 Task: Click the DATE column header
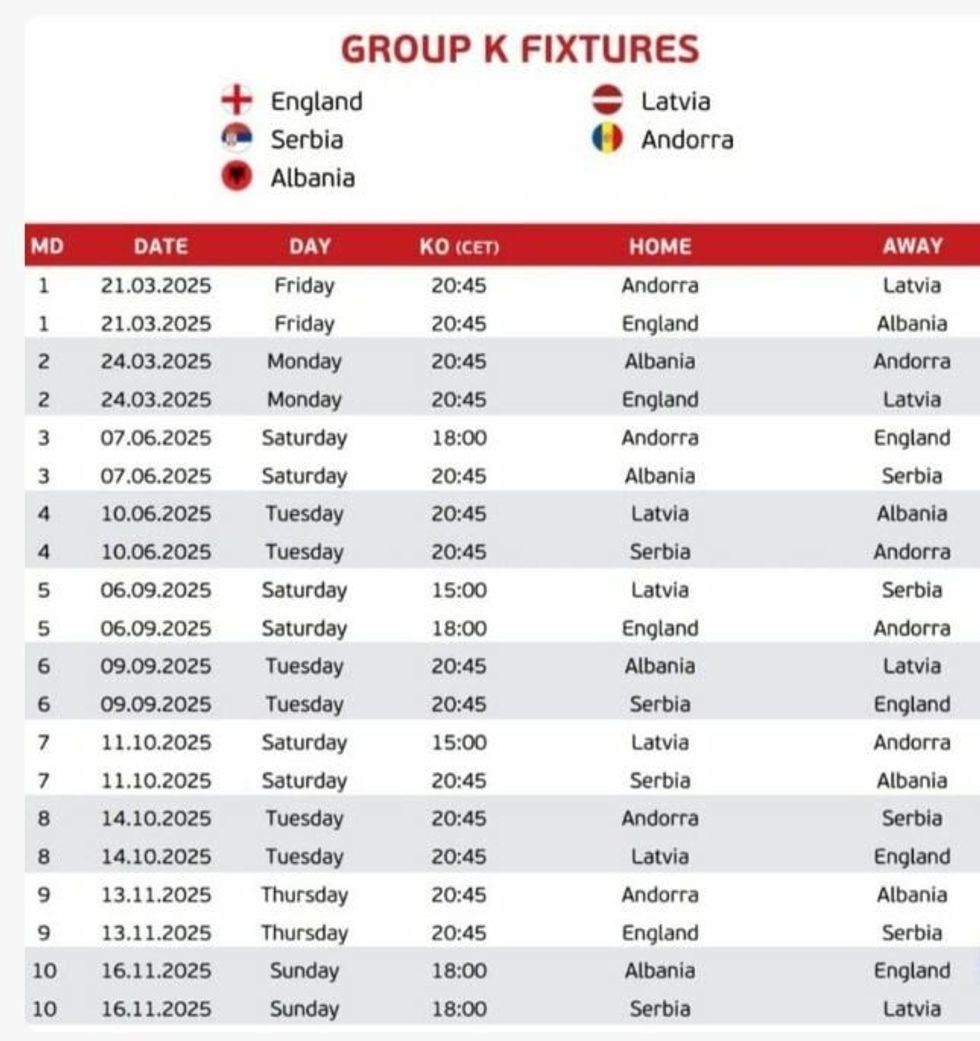coord(160,246)
